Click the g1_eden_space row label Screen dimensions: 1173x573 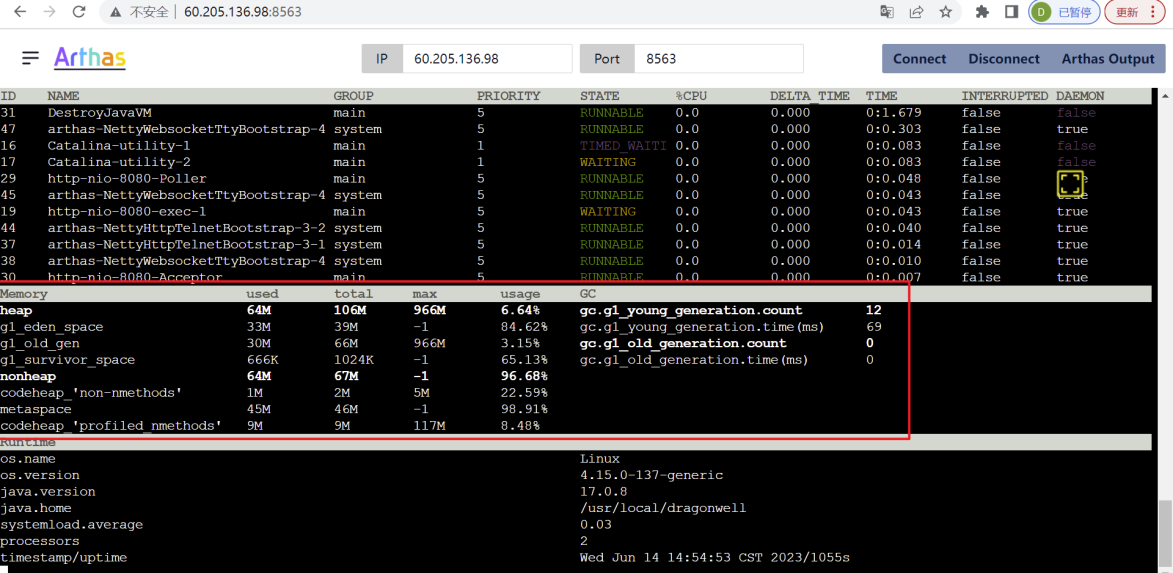(x=52, y=327)
